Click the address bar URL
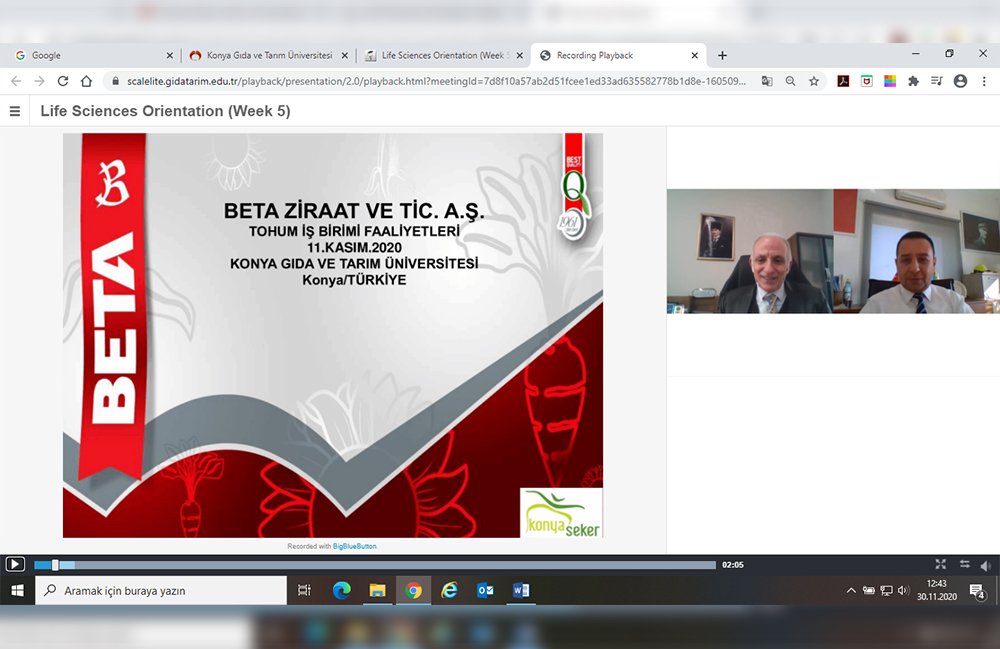Viewport: 1000px width, 649px height. (430, 81)
